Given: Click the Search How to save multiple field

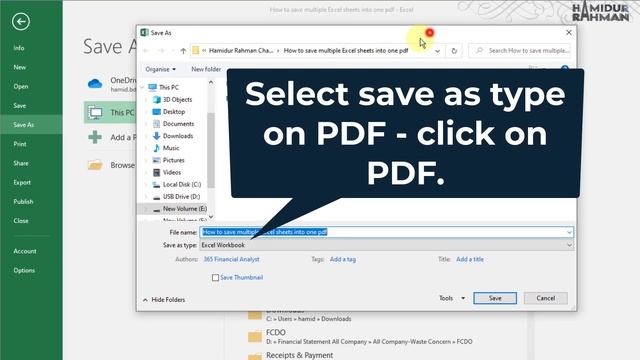Looking at the screenshot, I should coord(520,51).
